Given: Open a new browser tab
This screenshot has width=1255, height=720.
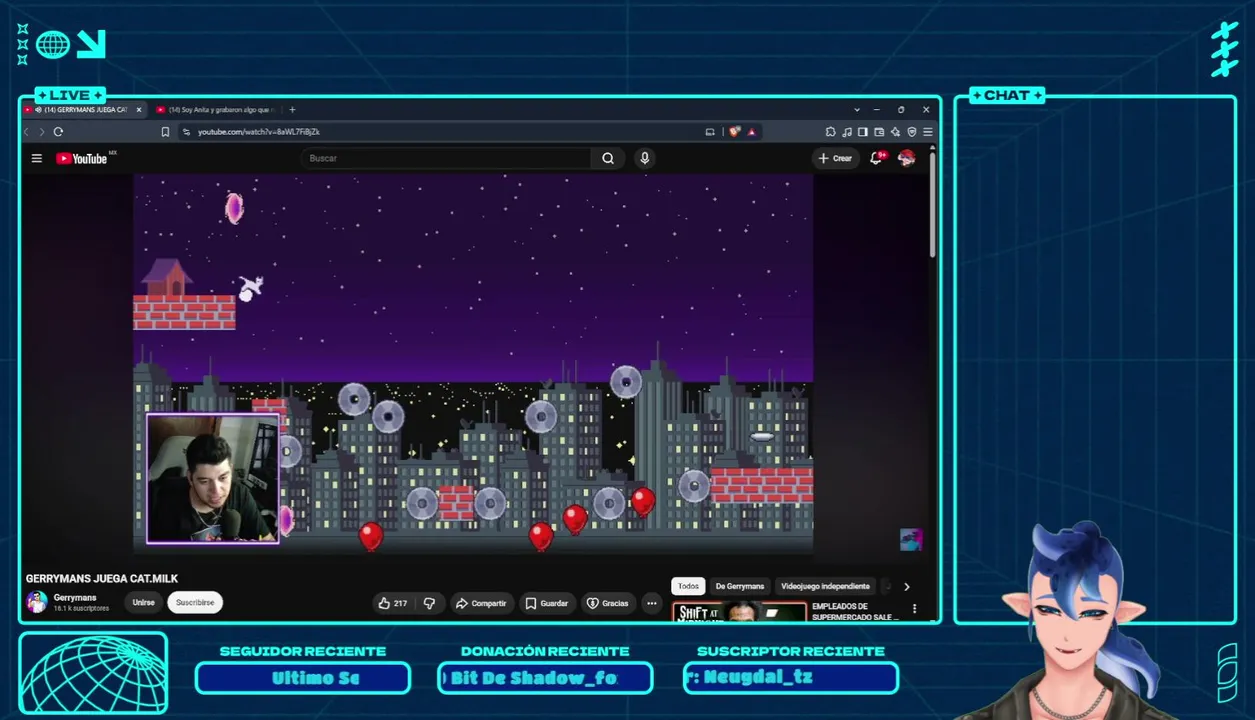Looking at the screenshot, I should [x=292, y=109].
